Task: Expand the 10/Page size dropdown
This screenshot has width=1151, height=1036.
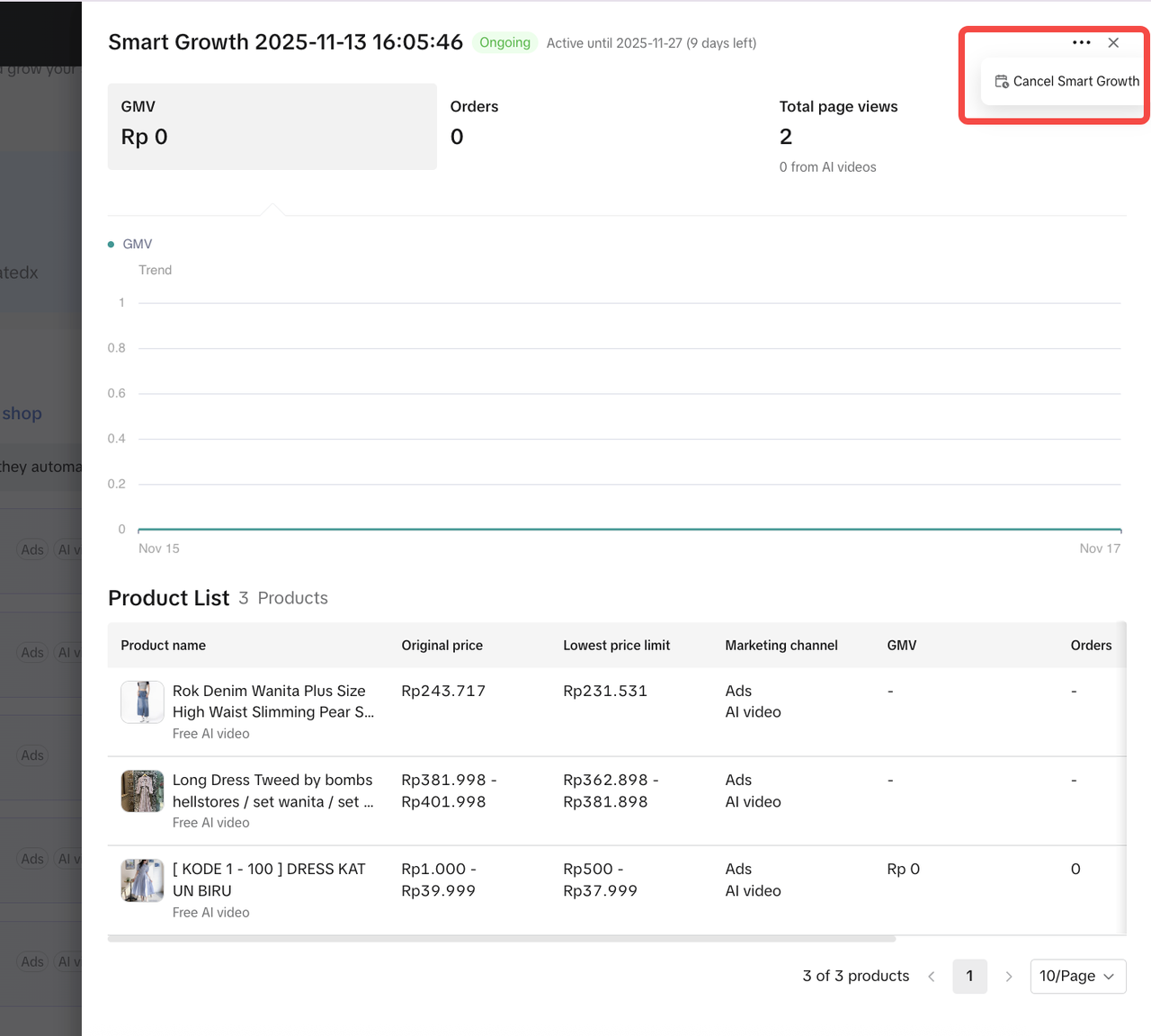Action: [1077, 977]
